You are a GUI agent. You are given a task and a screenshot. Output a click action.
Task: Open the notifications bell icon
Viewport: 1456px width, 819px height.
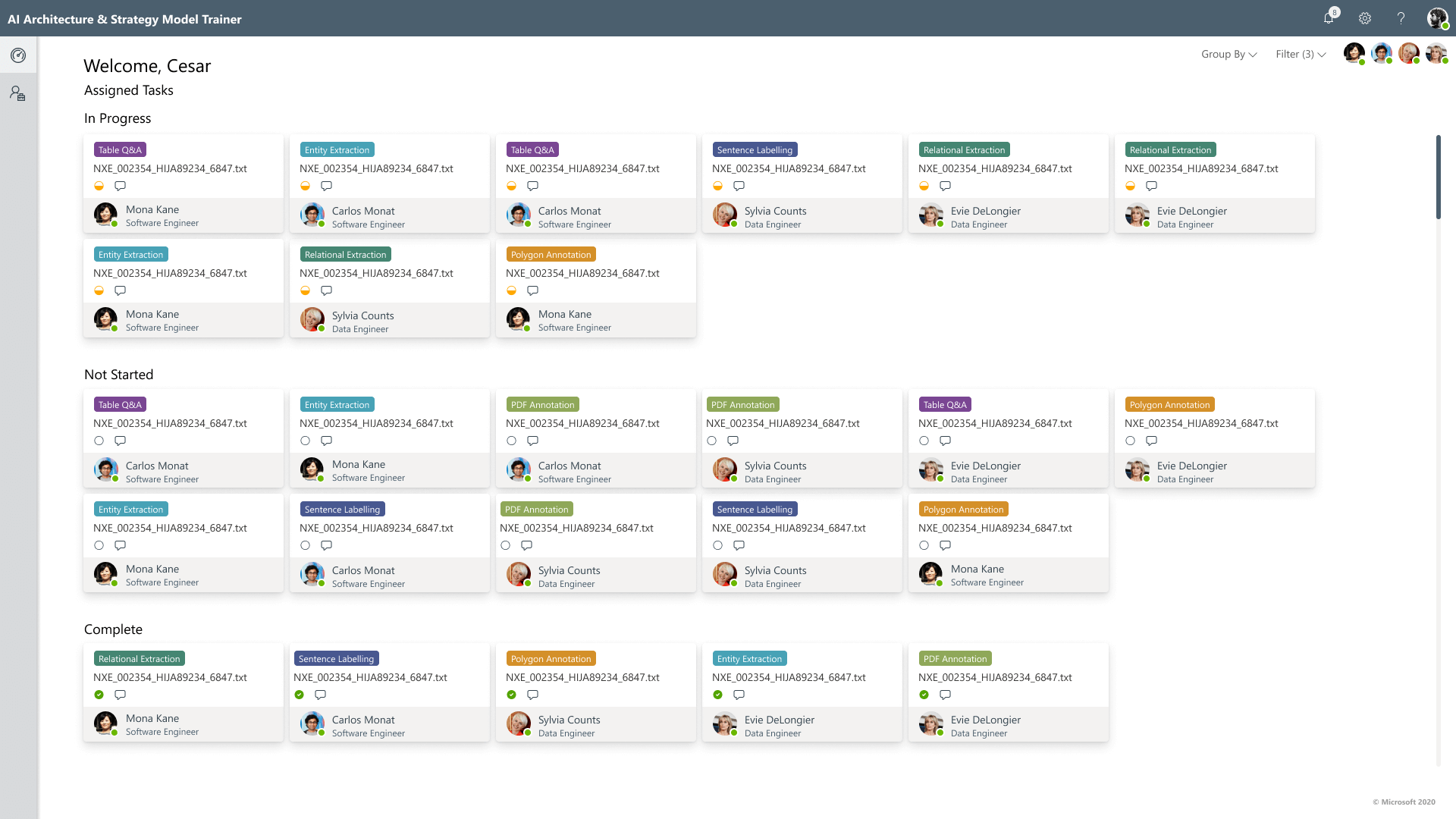[1329, 18]
